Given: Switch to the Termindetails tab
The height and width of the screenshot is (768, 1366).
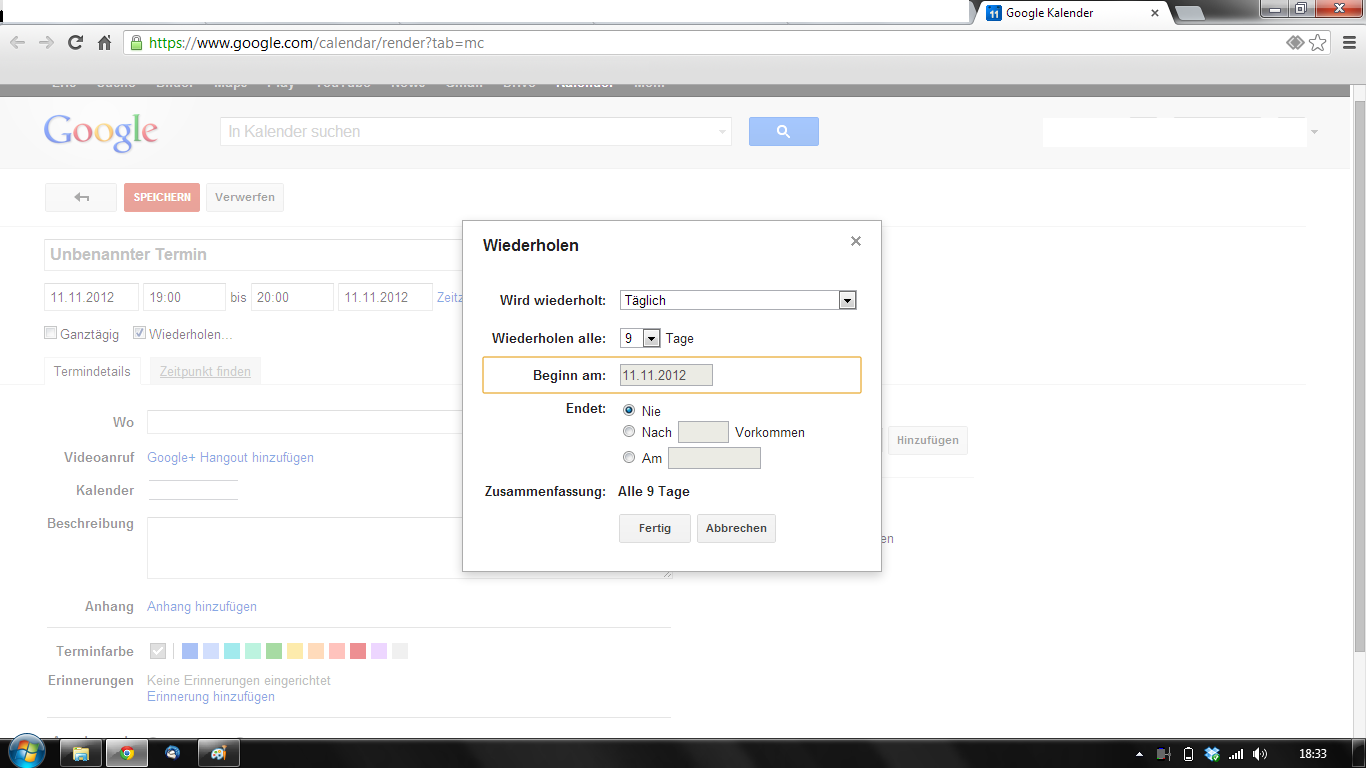Looking at the screenshot, I should (92, 371).
